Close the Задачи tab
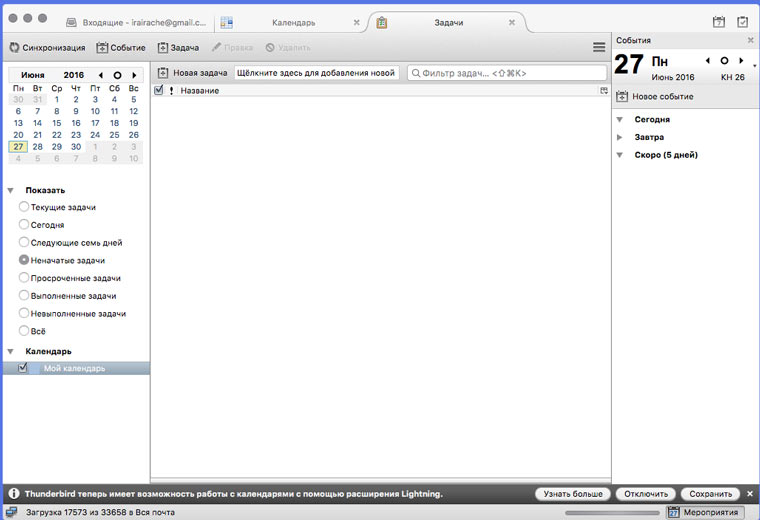This screenshot has height=520, width=760. click(512, 22)
